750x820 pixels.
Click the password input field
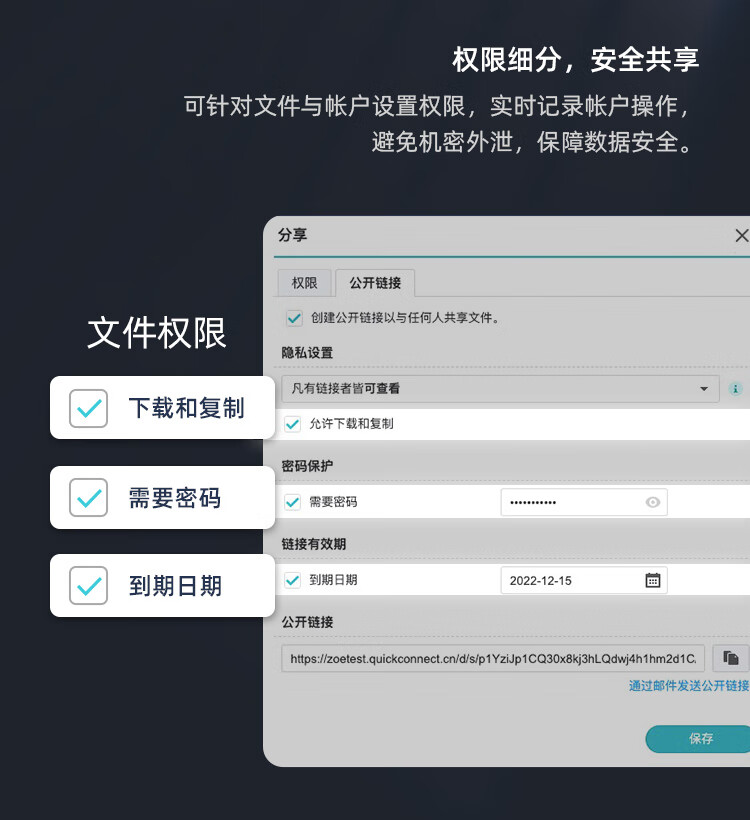(x=570, y=502)
